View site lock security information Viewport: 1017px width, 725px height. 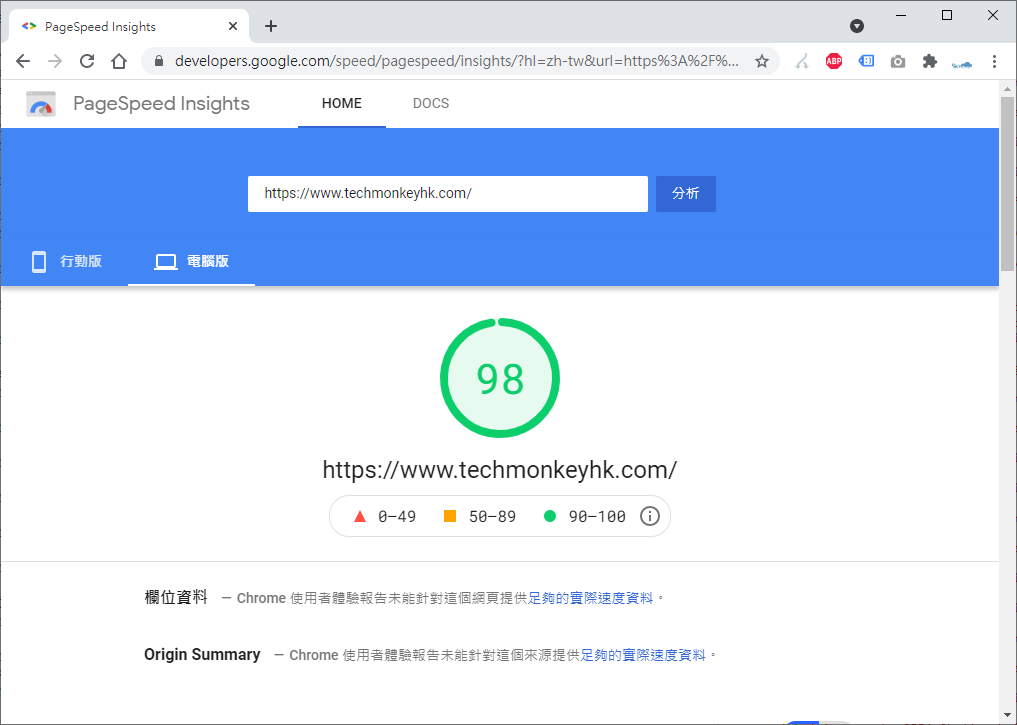point(159,61)
